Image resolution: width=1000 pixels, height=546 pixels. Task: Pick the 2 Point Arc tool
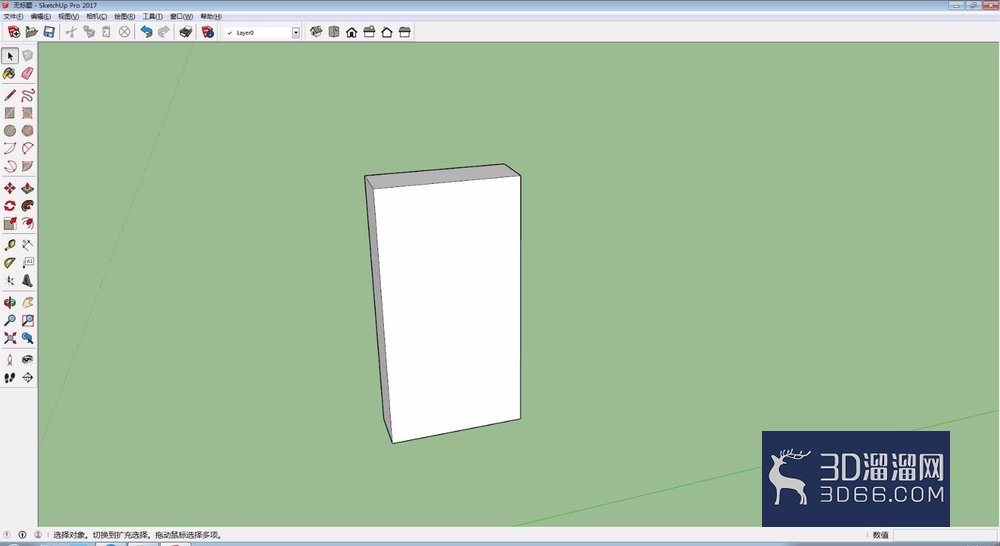(x=27, y=149)
